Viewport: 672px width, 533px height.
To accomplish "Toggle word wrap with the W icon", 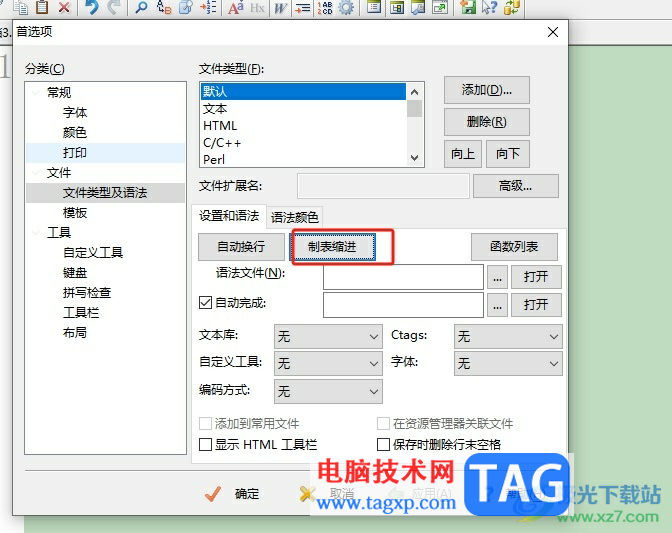I will (x=280, y=7).
